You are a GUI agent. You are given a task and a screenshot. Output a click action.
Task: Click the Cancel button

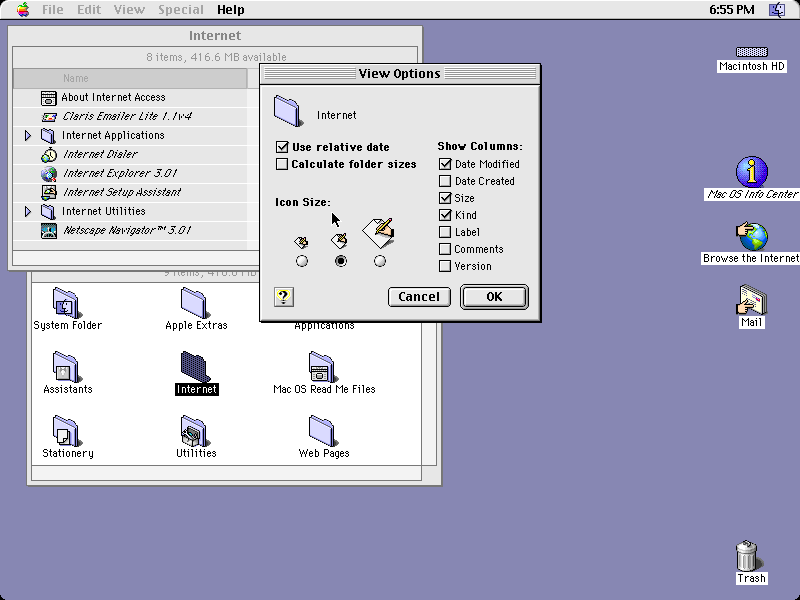tap(419, 297)
